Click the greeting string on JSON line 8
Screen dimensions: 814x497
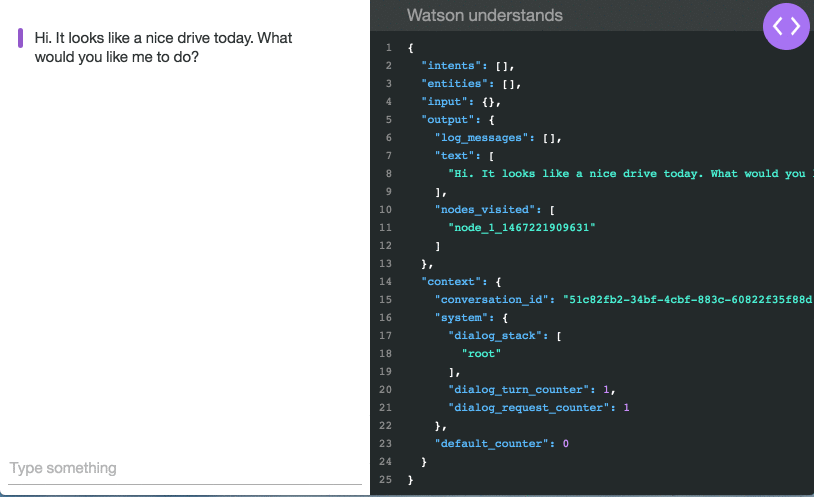[630, 173]
